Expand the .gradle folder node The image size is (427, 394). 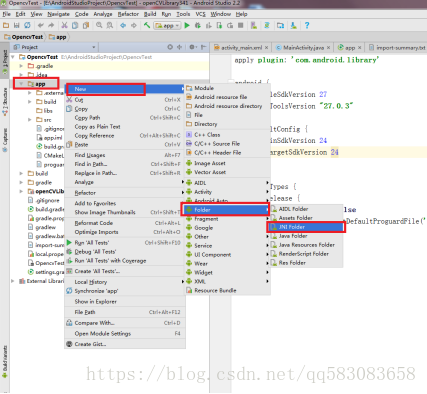[21, 66]
